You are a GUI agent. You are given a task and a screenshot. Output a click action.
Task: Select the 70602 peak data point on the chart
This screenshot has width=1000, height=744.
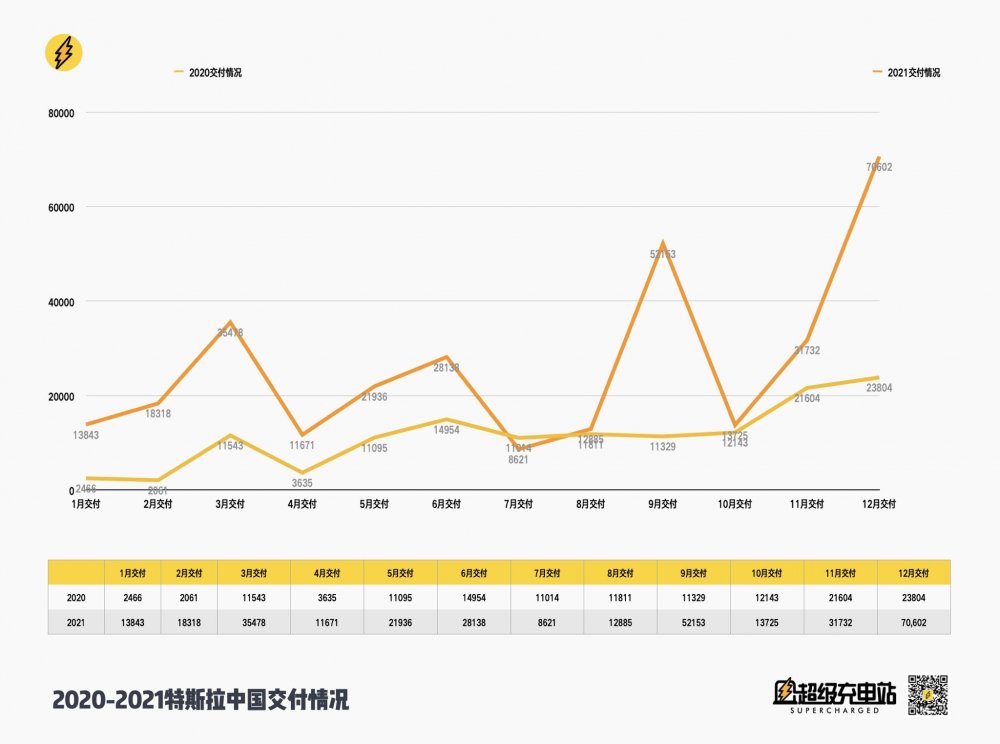click(x=877, y=158)
